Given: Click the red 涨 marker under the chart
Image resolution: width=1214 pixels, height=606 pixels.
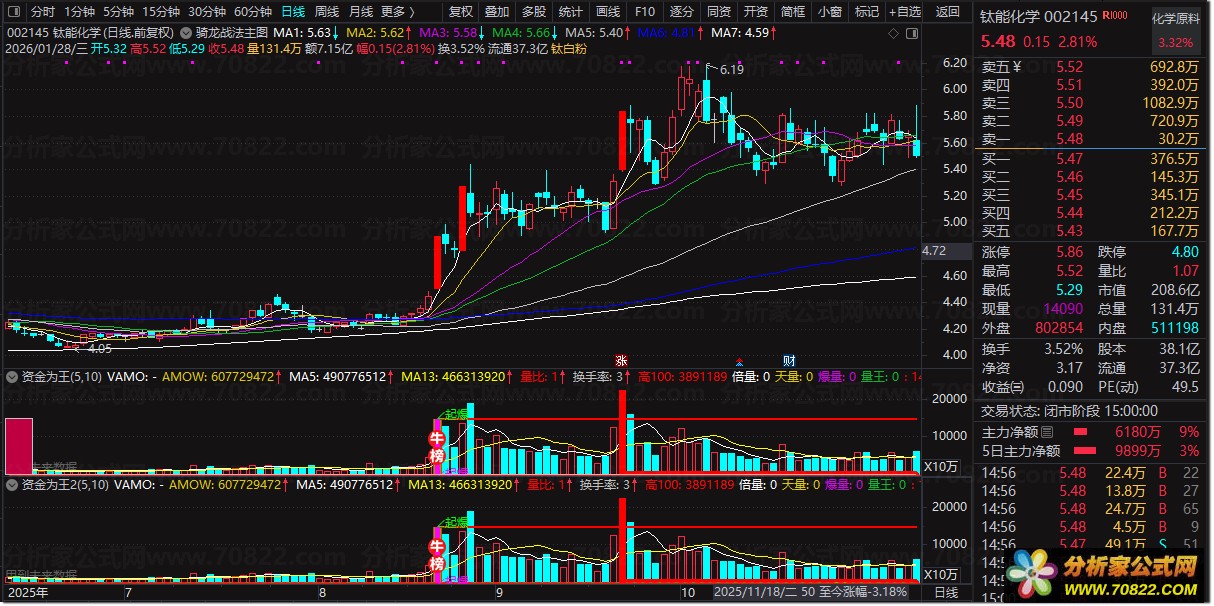Looking at the screenshot, I should pyautogui.click(x=621, y=360).
